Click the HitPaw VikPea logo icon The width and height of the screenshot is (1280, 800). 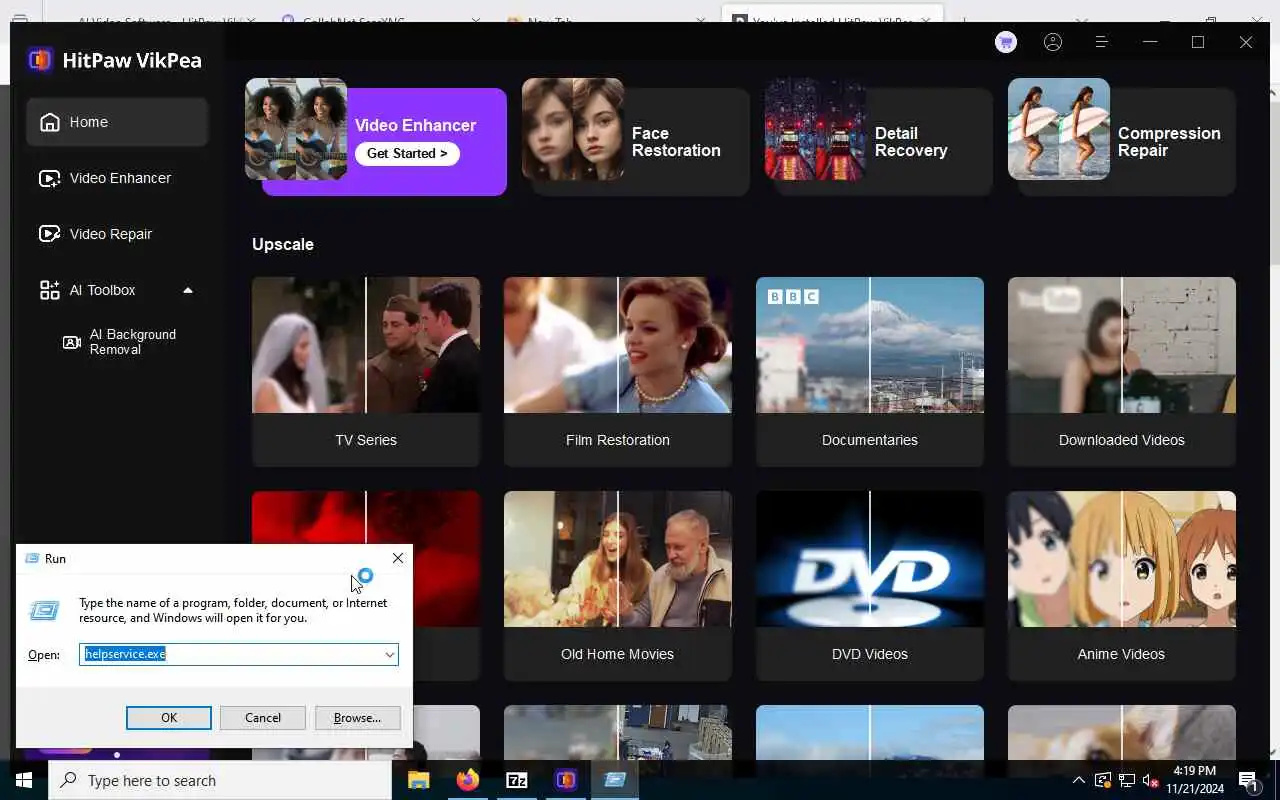40,60
